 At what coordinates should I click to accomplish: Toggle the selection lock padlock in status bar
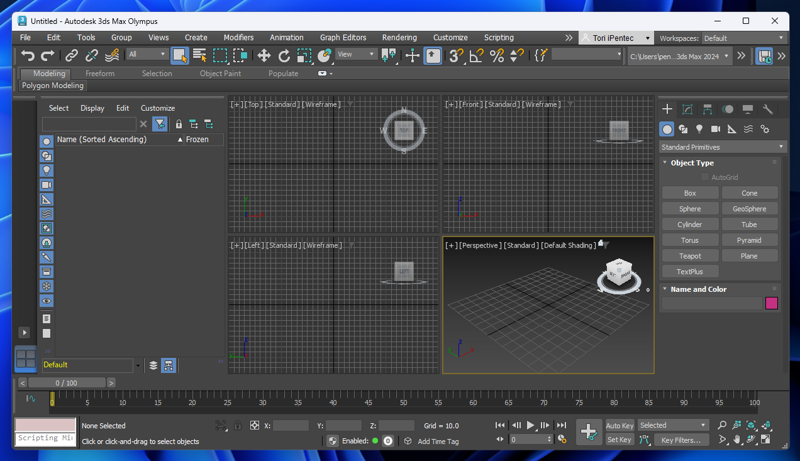click(x=238, y=425)
